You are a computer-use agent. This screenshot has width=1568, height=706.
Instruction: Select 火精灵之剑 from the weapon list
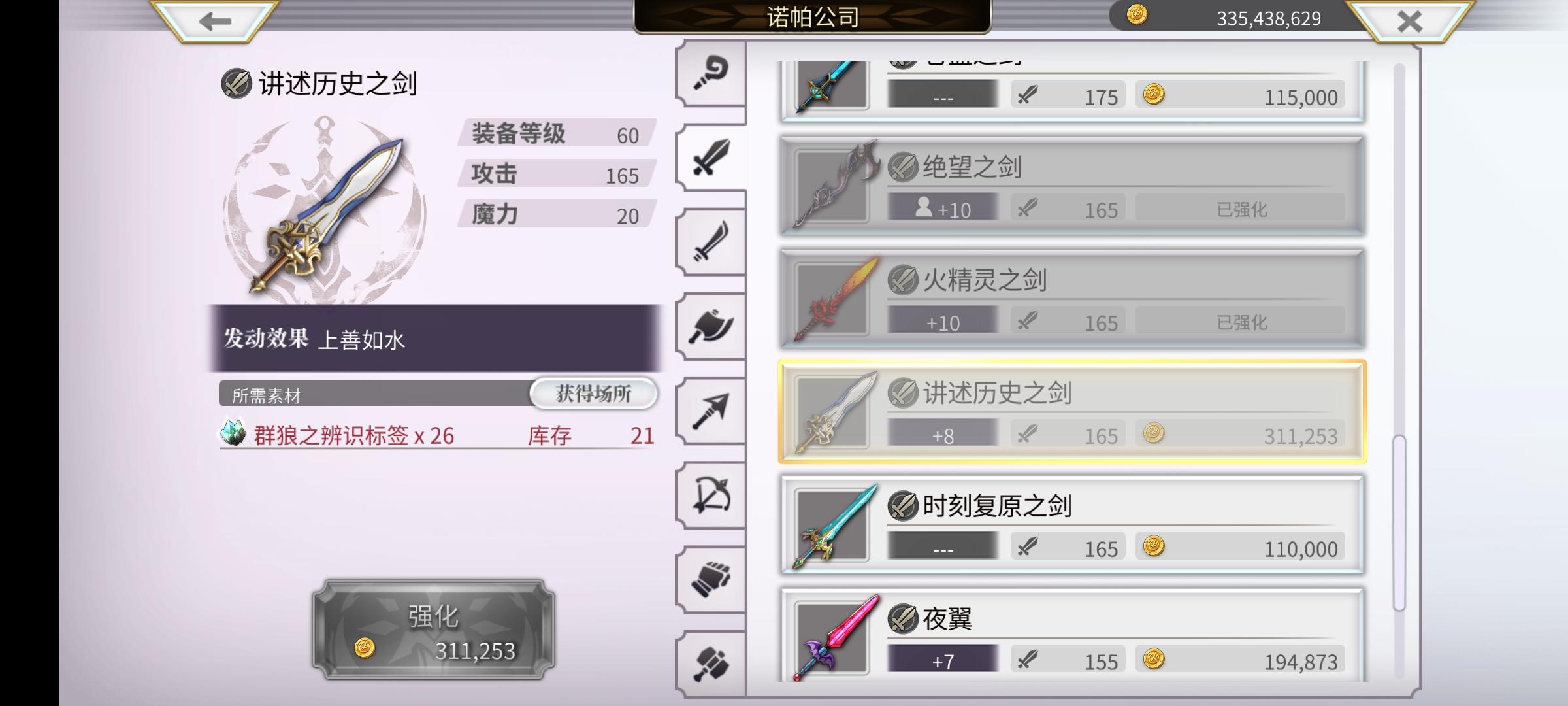[x=1071, y=299]
